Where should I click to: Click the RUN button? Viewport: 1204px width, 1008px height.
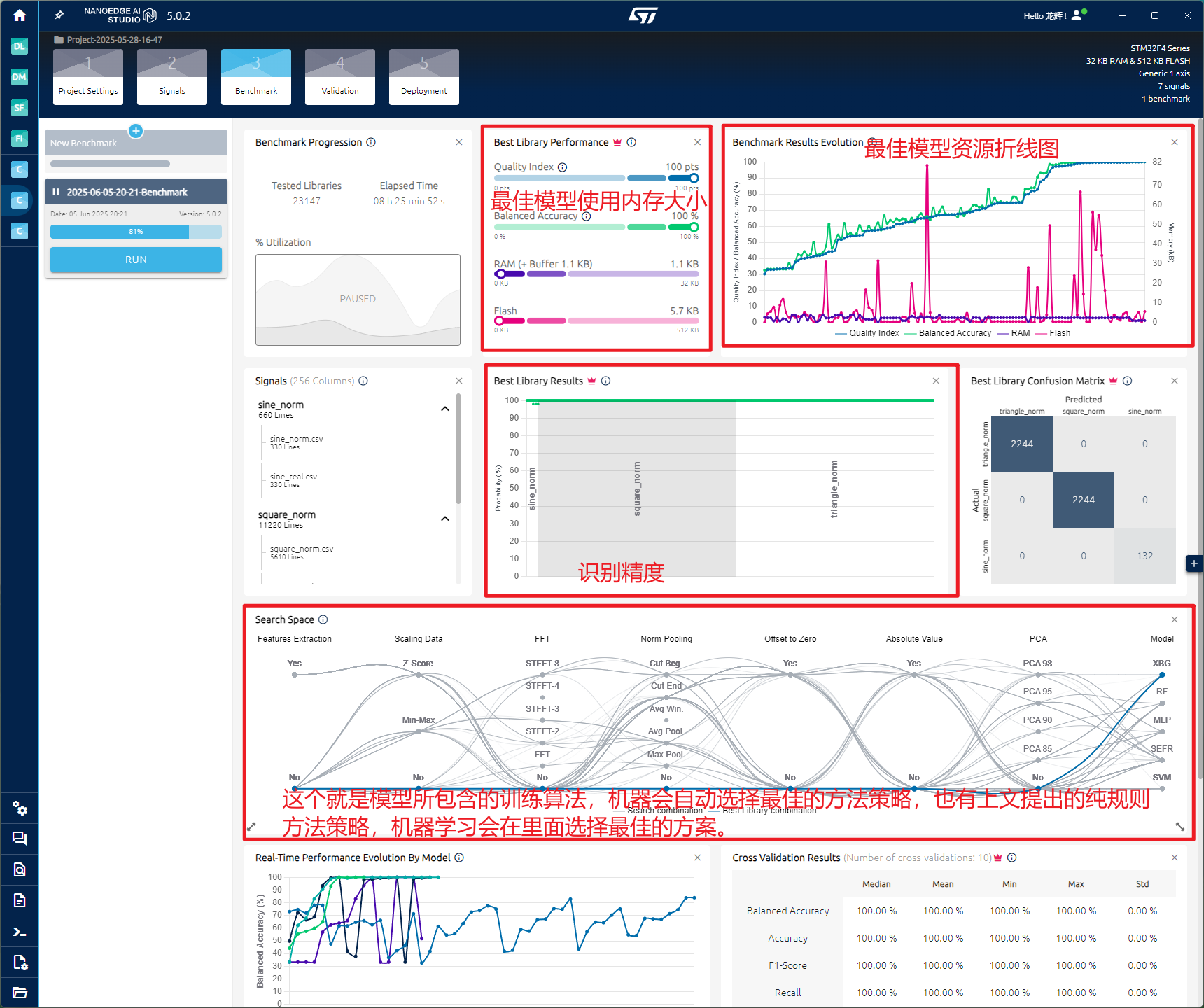click(x=136, y=260)
